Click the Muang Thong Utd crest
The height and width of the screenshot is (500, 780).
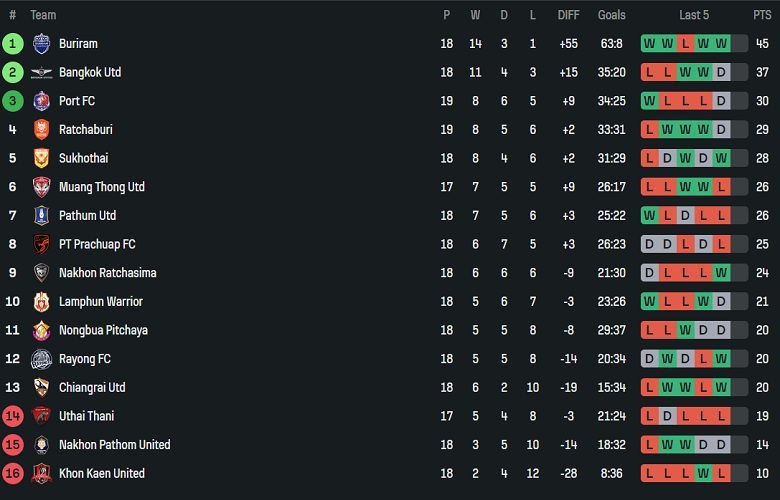pyautogui.click(x=41, y=187)
